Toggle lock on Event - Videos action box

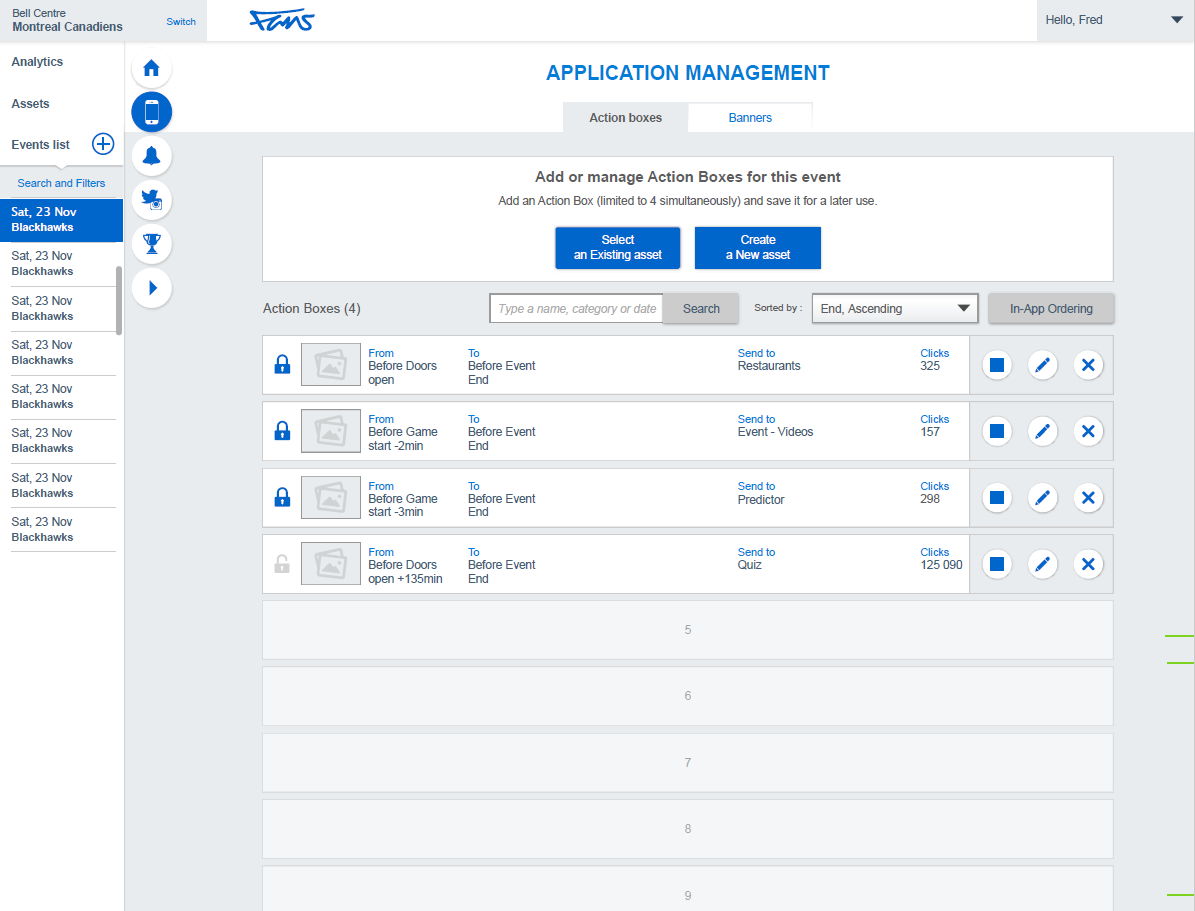282,431
